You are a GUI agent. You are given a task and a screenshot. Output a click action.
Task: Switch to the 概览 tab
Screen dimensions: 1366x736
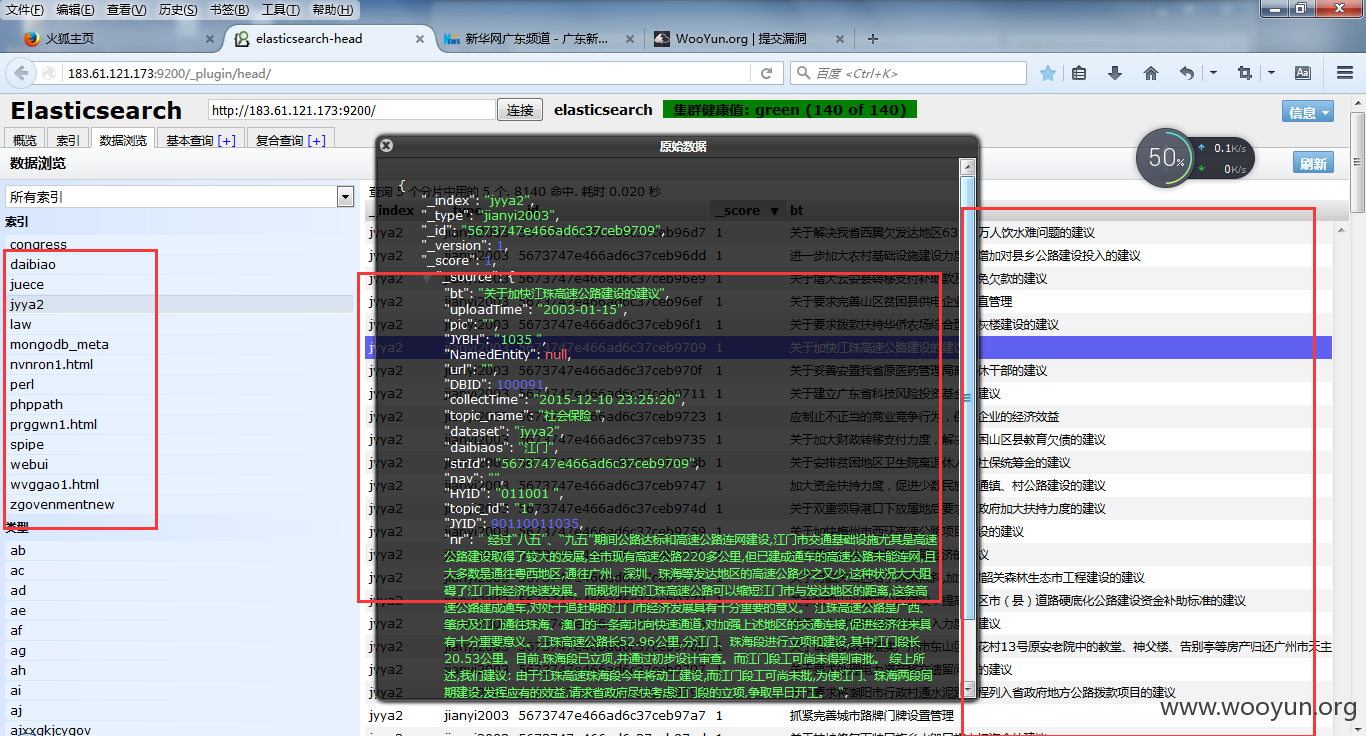click(x=25, y=141)
